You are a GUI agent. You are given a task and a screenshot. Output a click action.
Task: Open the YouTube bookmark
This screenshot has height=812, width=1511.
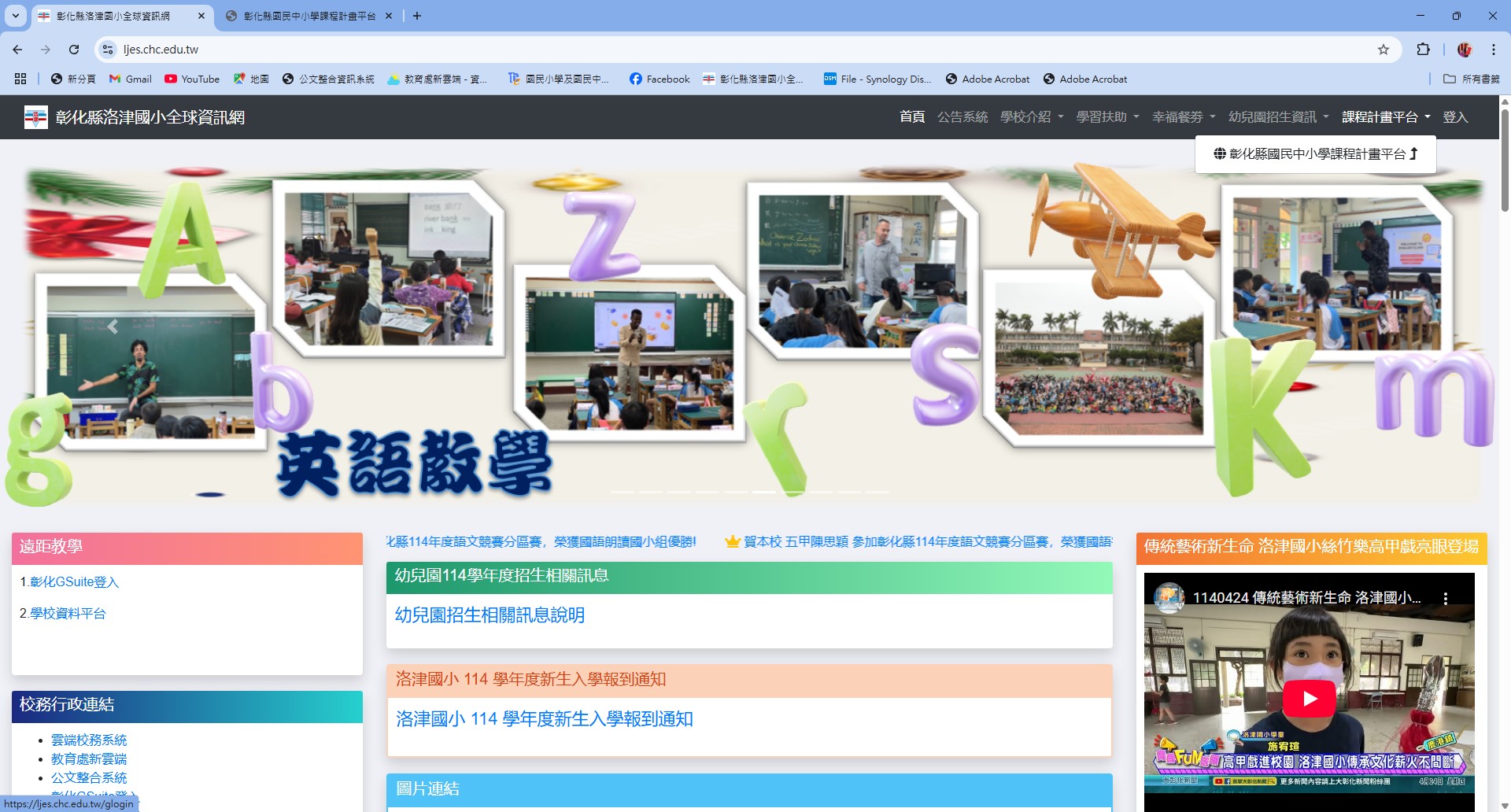(192, 79)
